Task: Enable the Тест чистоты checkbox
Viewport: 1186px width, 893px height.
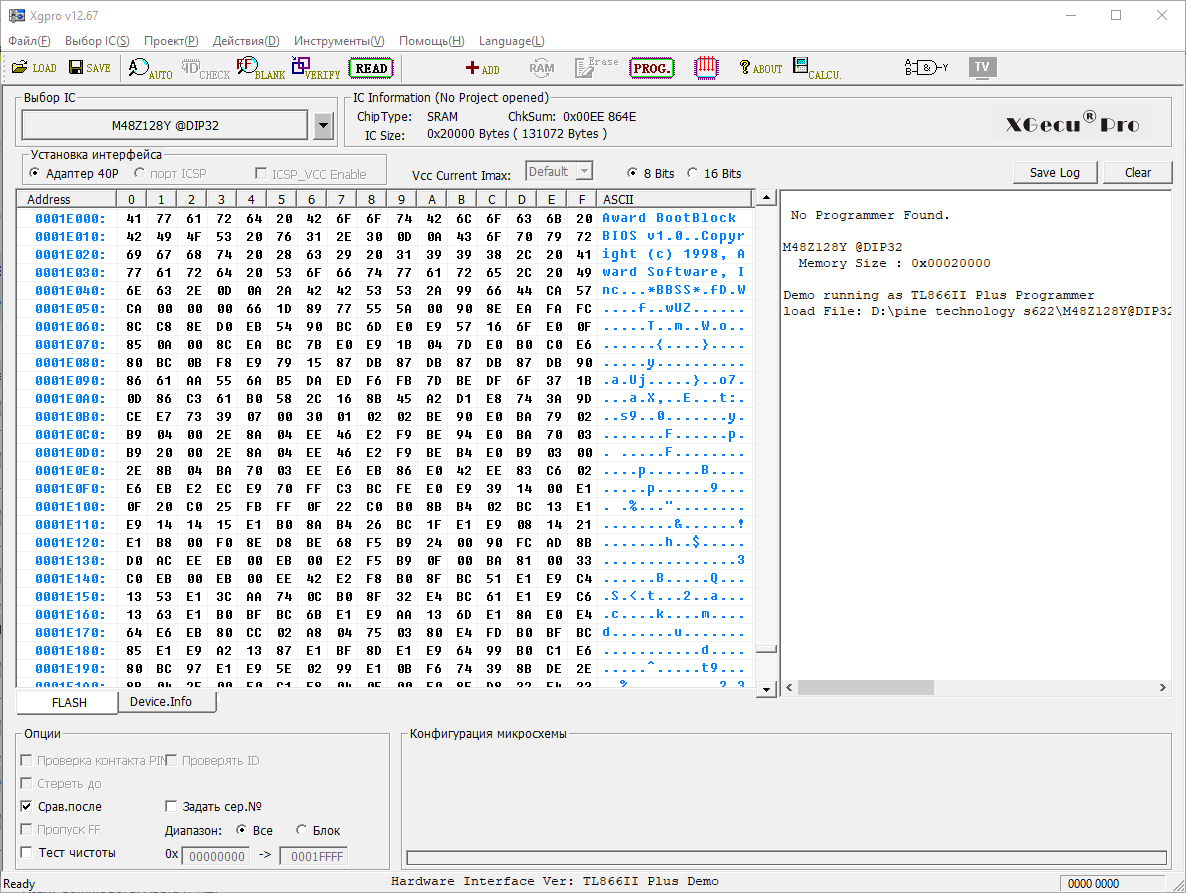Action: [27, 853]
